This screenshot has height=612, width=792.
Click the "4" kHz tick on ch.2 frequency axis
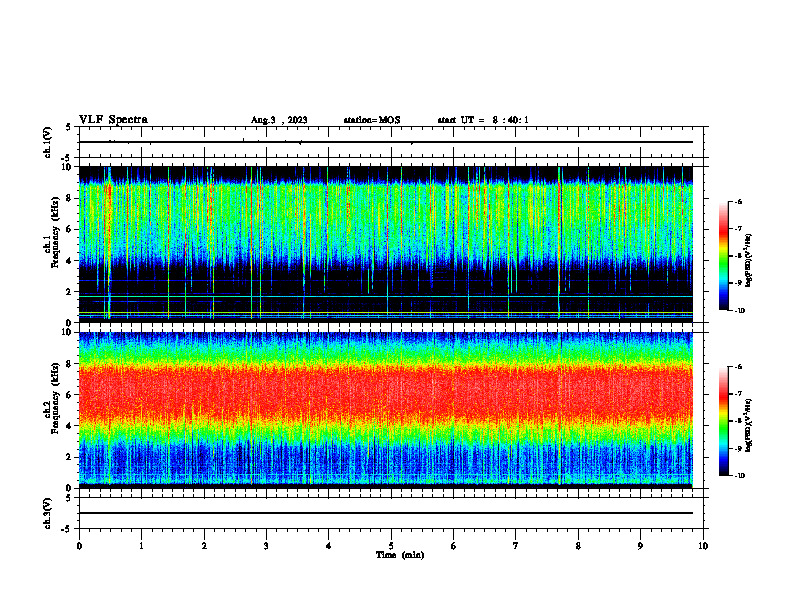click(x=69, y=426)
